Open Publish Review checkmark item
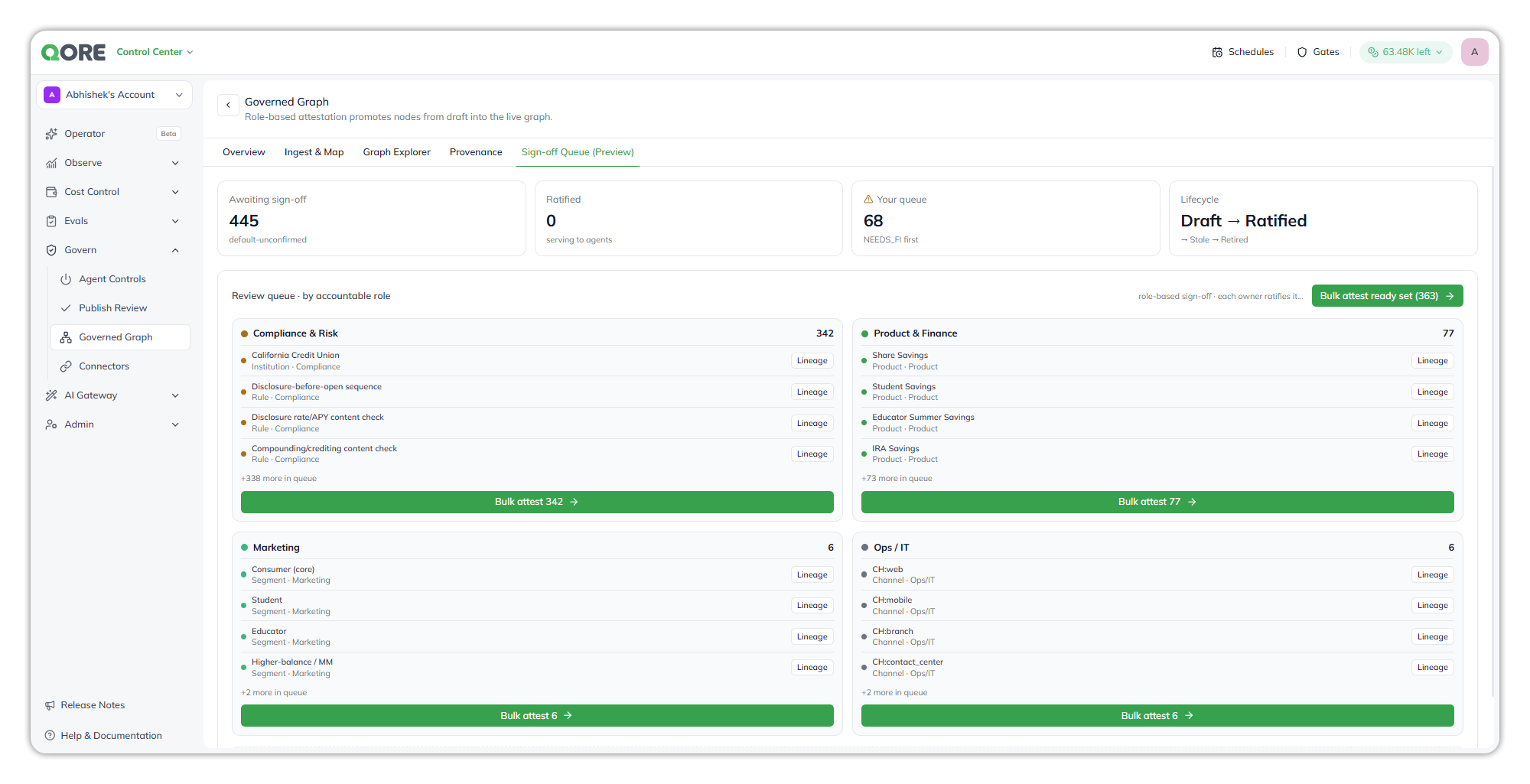The height and width of the screenshot is (784, 1530). (x=120, y=308)
